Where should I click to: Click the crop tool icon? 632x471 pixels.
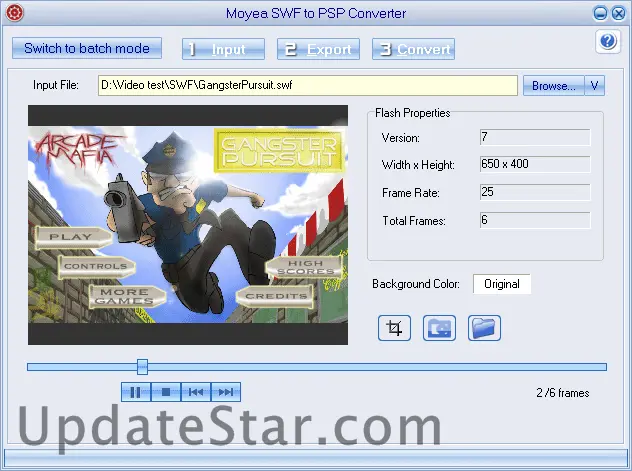(x=394, y=328)
